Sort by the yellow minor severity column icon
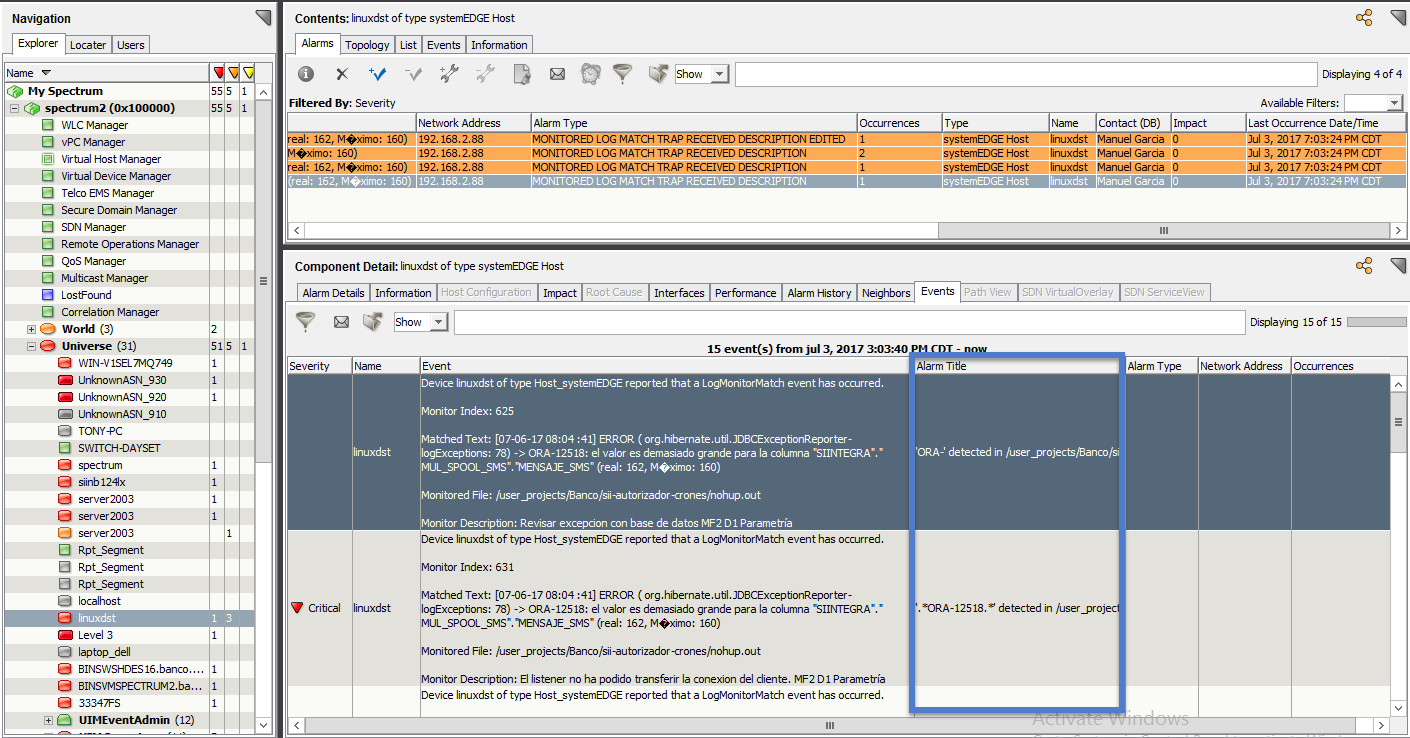Image resolution: width=1410 pixels, height=738 pixels. (x=248, y=73)
